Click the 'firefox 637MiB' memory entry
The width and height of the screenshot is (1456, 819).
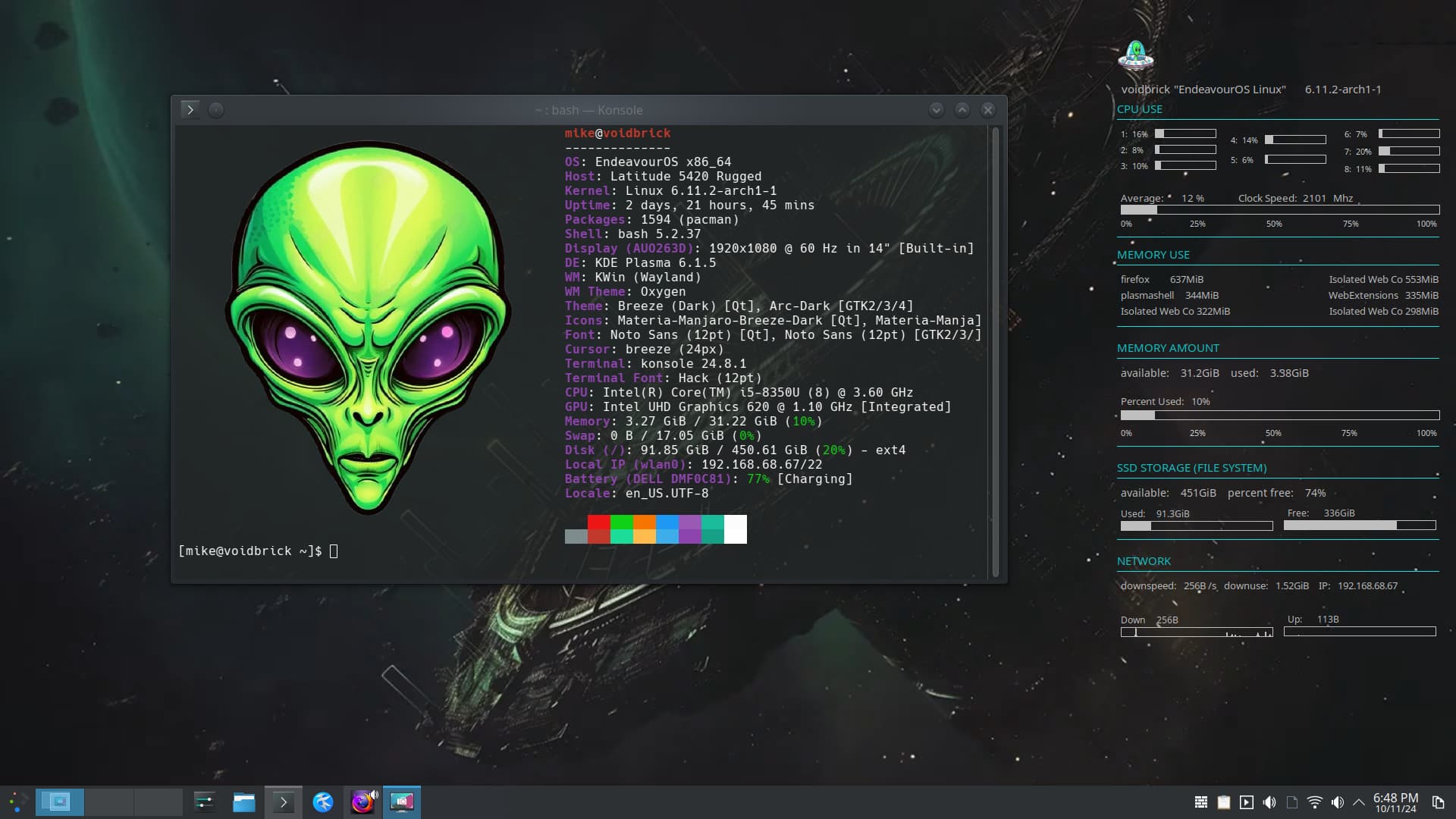pyautogui.click(x=1162, y=280)
